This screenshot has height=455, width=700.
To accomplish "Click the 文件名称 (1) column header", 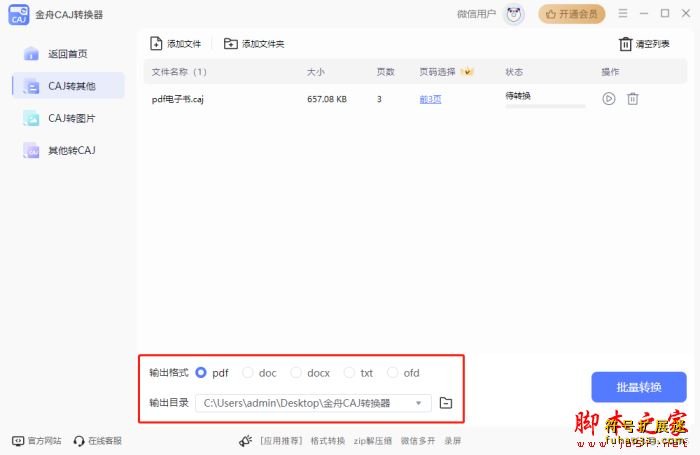I will 179,72.
